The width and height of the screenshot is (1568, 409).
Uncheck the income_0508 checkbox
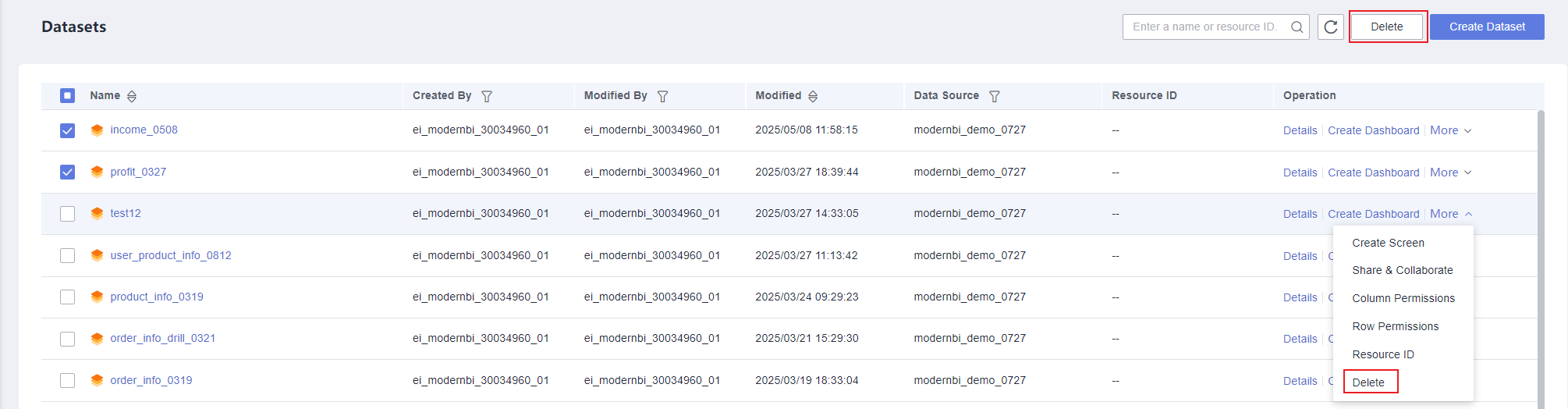(68, 130)
